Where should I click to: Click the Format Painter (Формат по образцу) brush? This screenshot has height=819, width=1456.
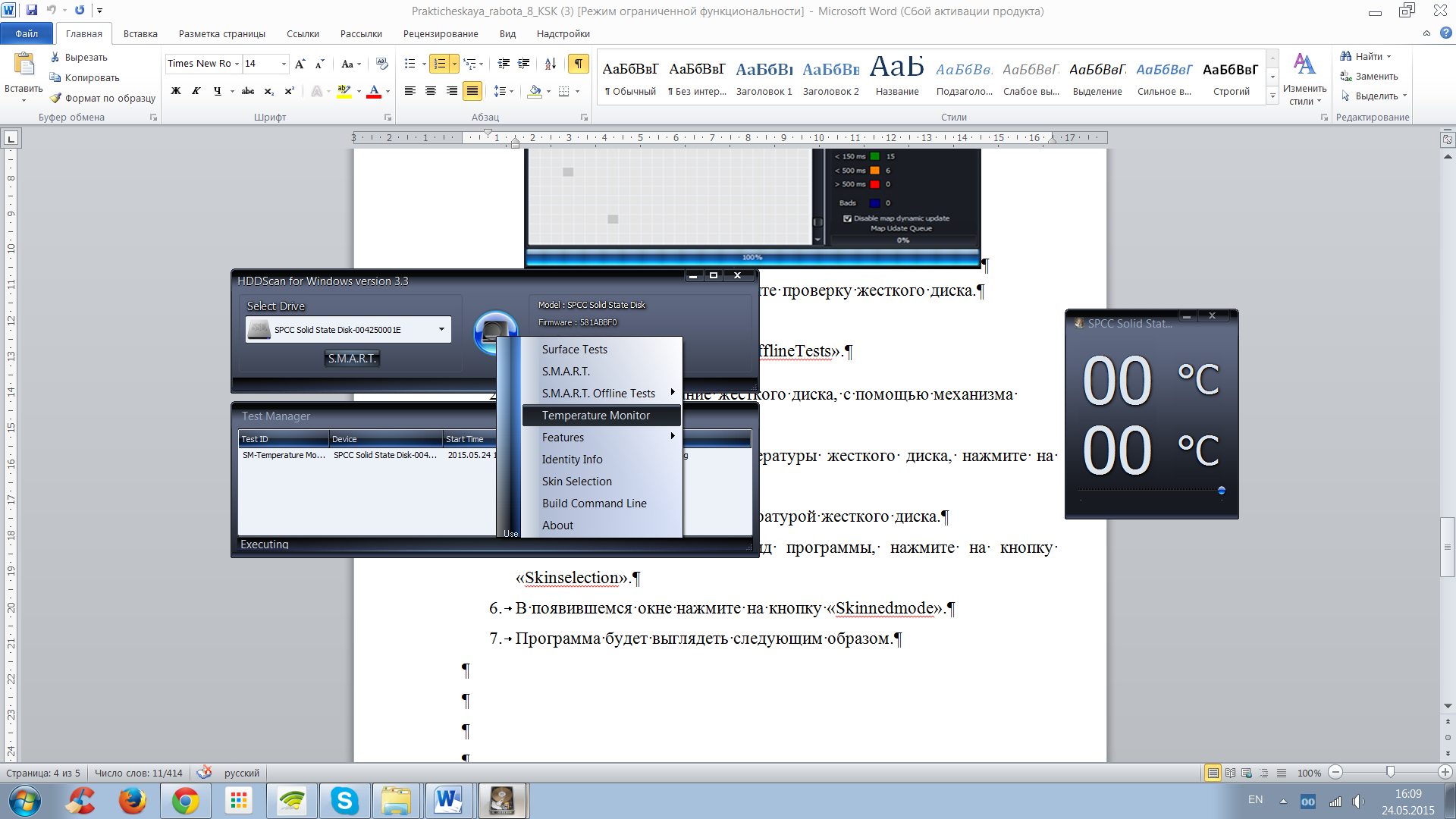(x=55, y=98)
